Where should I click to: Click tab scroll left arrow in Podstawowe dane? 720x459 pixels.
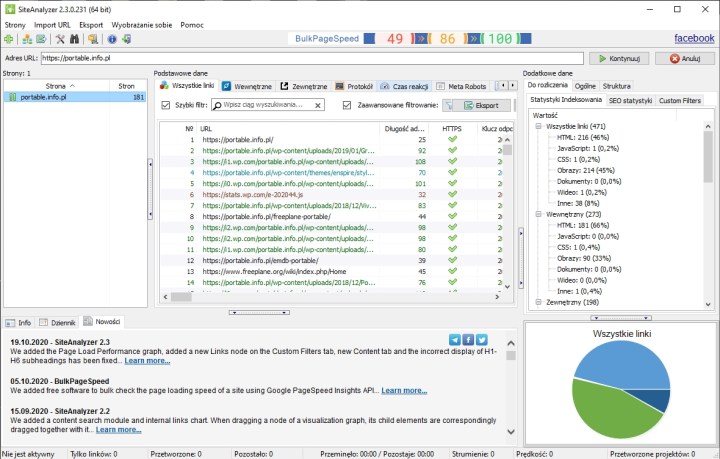(503, 85)
